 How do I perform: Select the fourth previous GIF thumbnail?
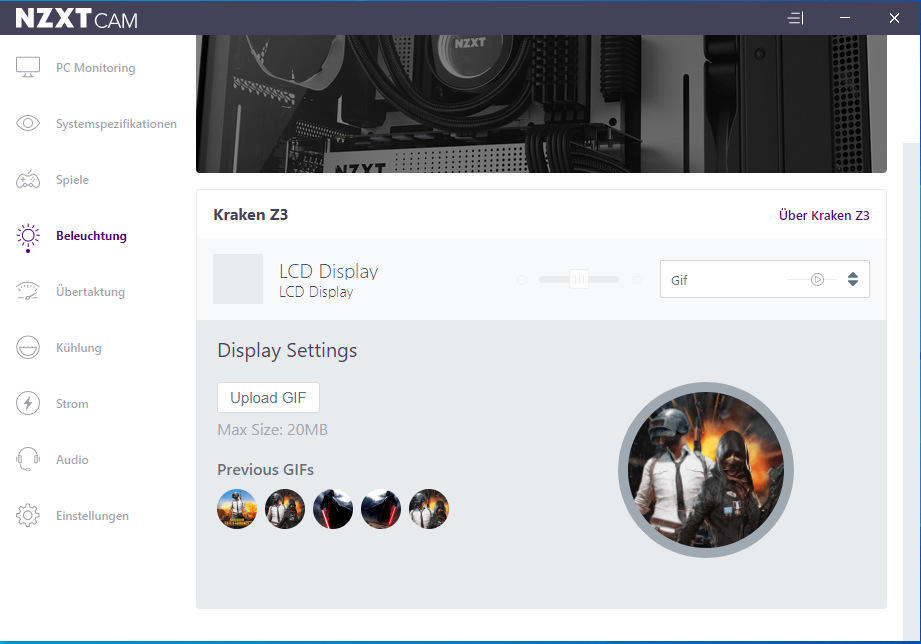pyautogui.click(x=381, y=509)
